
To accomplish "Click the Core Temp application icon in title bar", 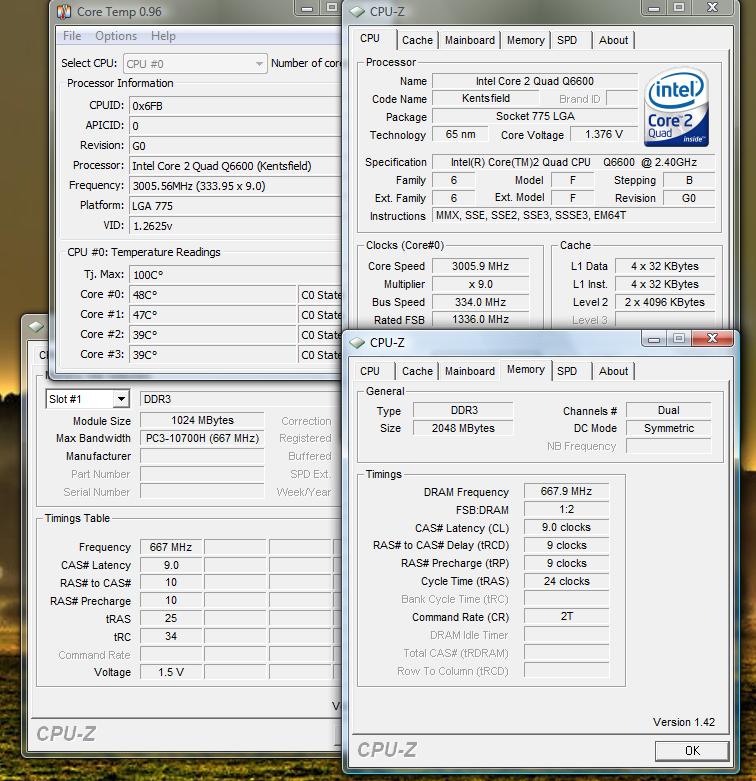I will [x=64, y=11].
